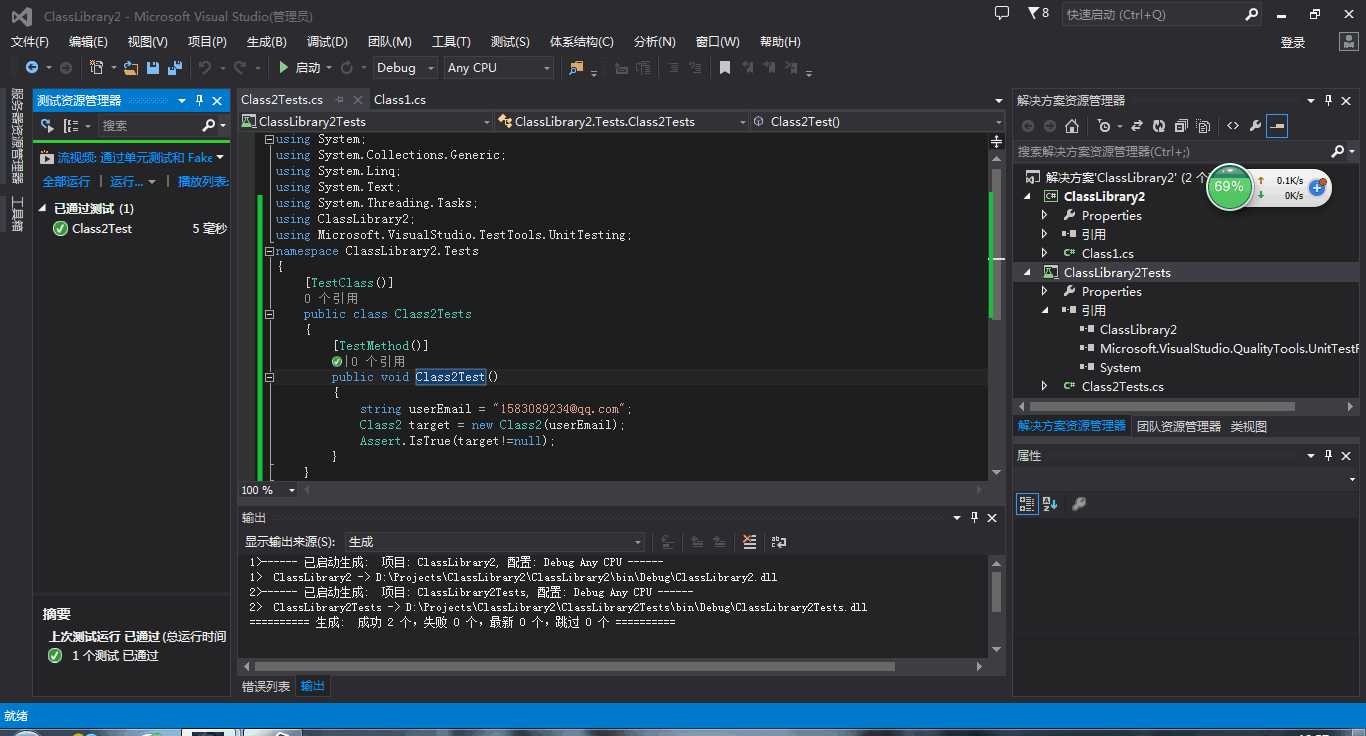Screen dimensions: 1366x736
Task: Click the New Project toolbar icon
Action: click(x=96, y=68)
